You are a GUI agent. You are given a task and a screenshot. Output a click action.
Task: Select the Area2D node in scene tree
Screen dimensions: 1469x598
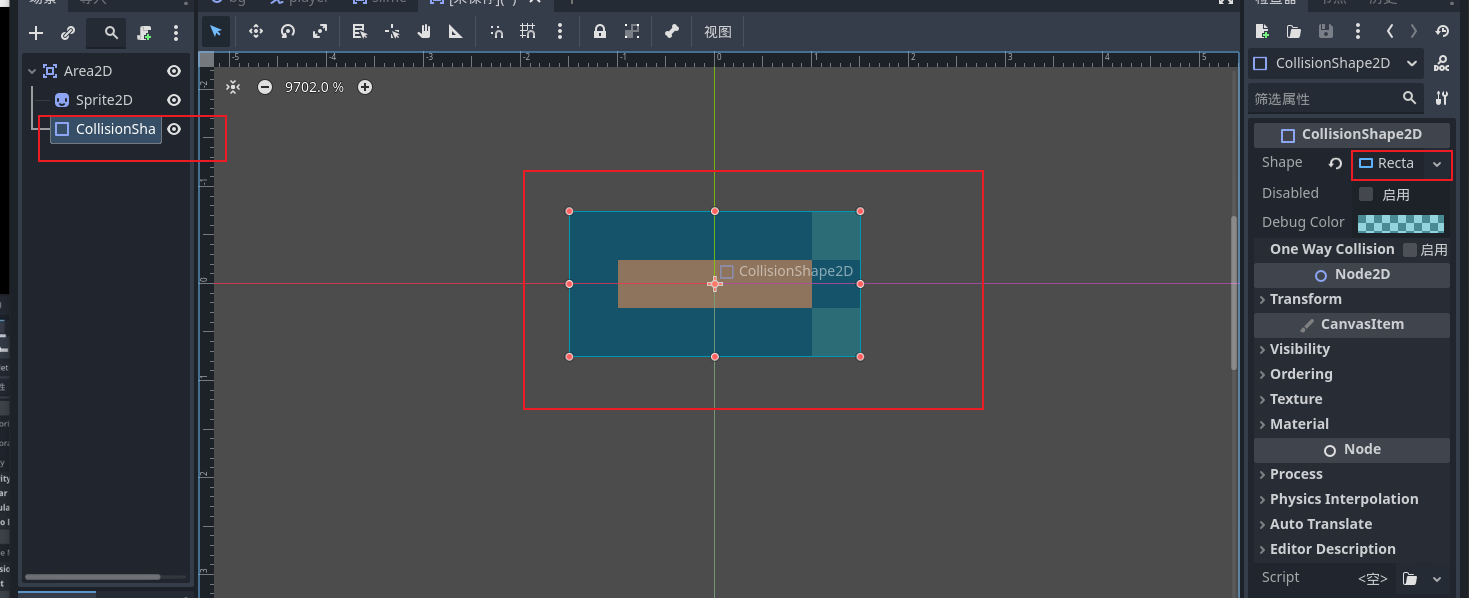(88, 71)
